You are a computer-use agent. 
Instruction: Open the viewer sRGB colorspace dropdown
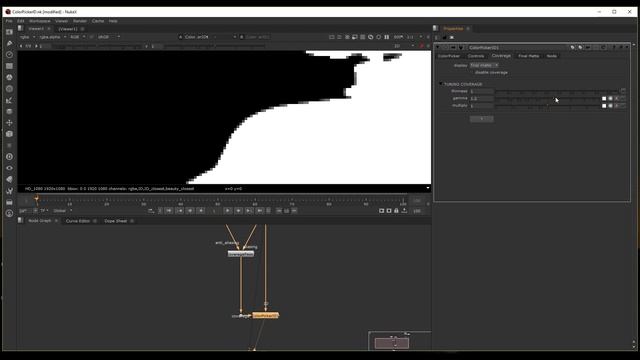108,37
